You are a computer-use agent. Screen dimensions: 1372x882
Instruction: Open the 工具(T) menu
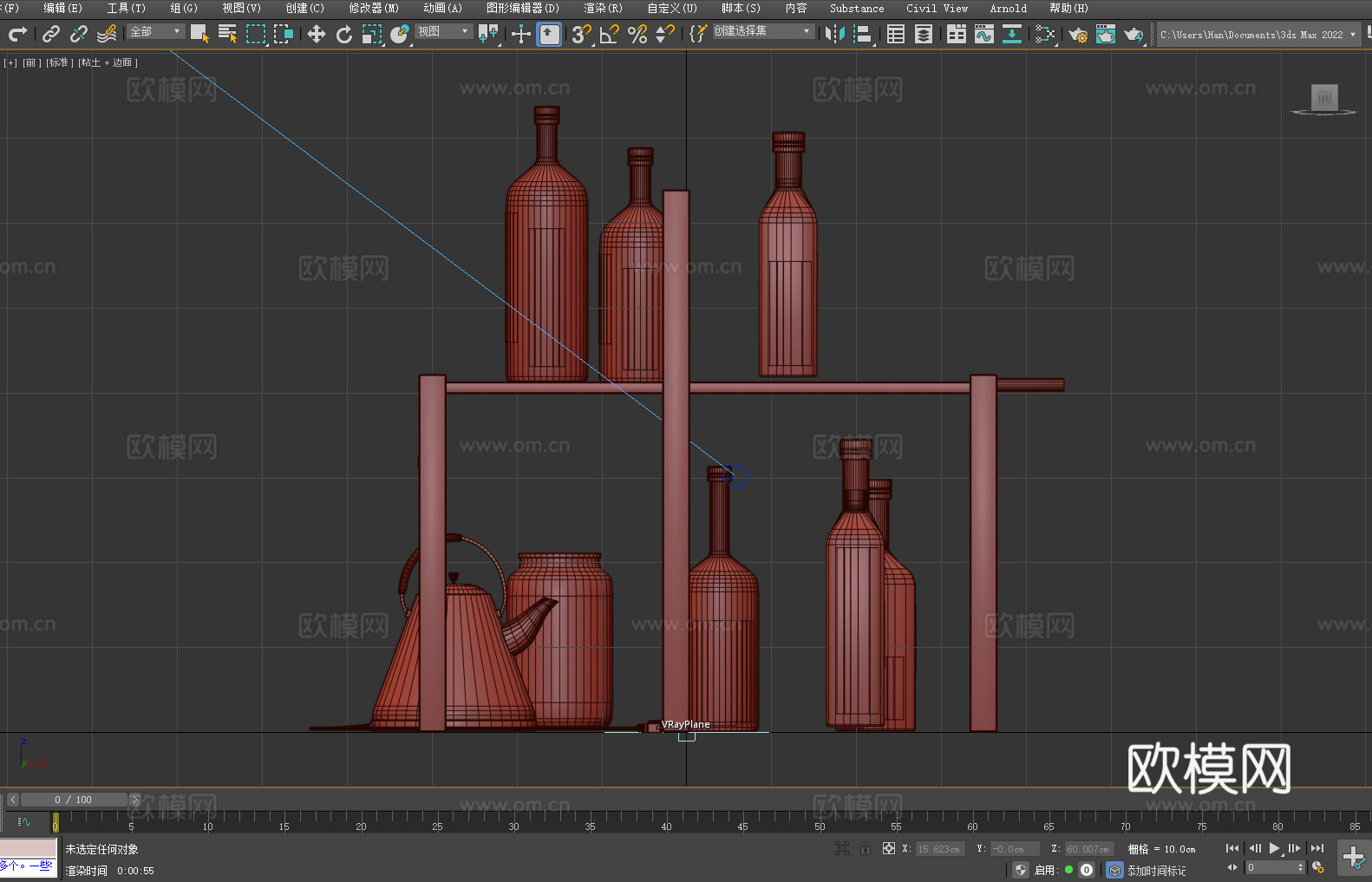click(x=127, y=8)
